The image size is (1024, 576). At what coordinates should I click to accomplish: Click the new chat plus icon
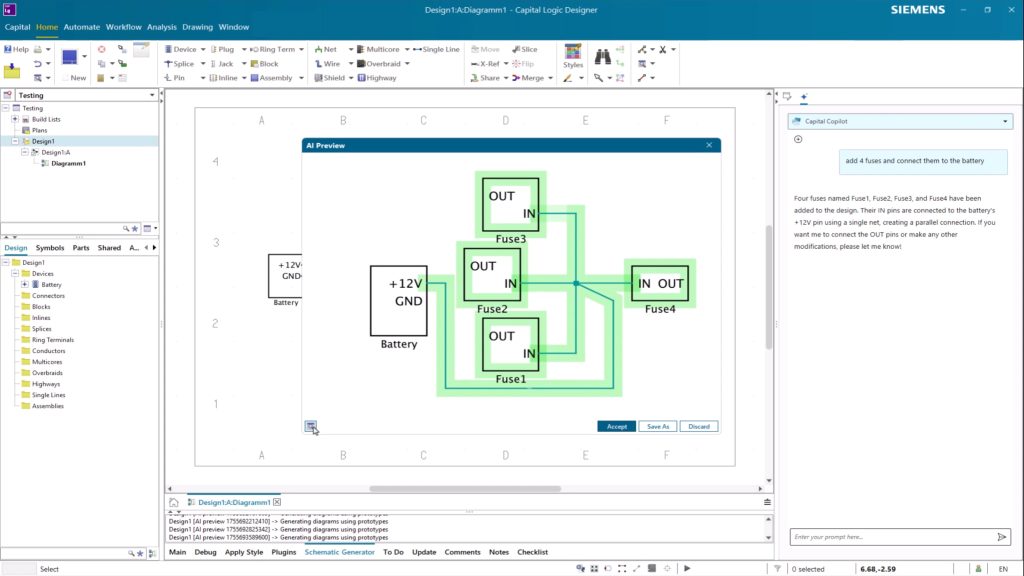coord(798,139)
